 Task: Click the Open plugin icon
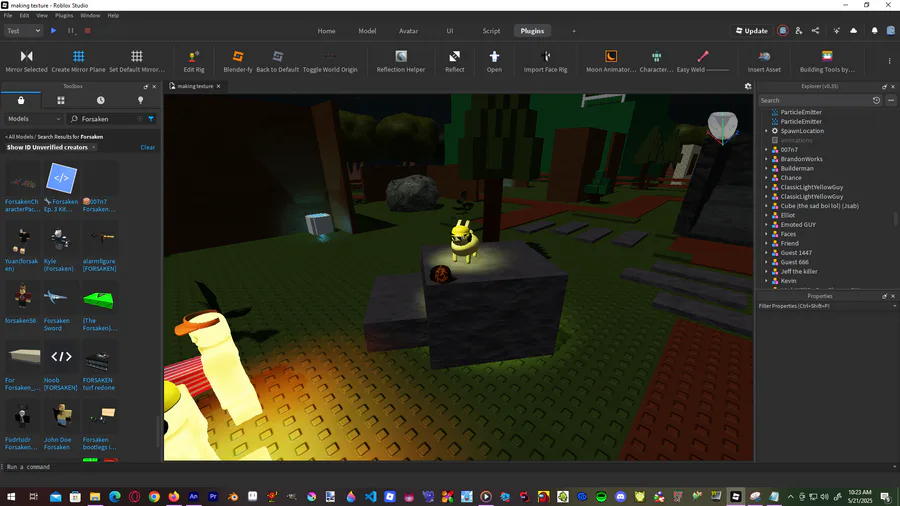494,56
